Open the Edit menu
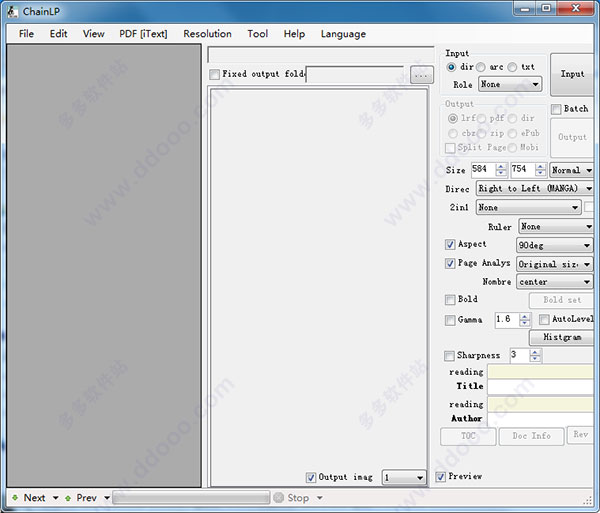Viewport: 600px width, 513px height. [x=58, y=34]
